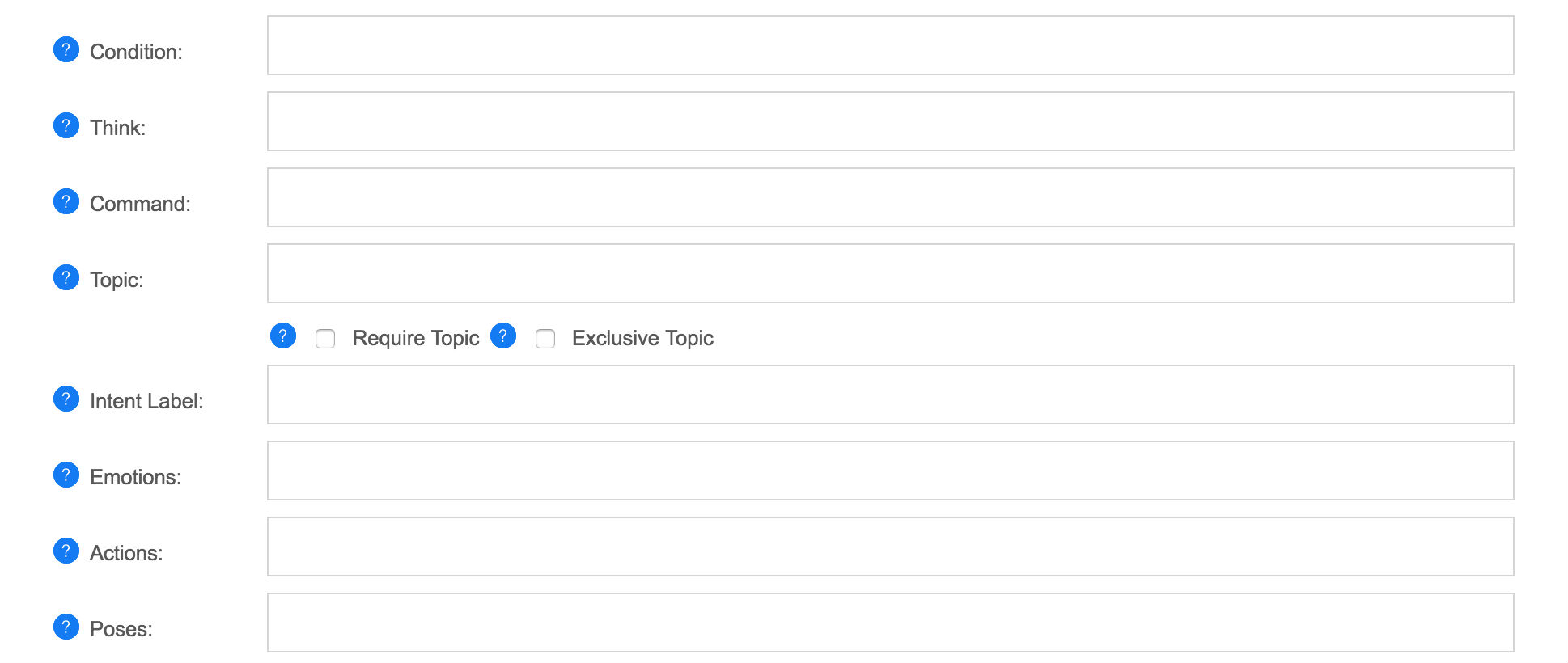Open help icon beside Condition label
Viewport: 1568px width, 663px height.
pos(66,50)
